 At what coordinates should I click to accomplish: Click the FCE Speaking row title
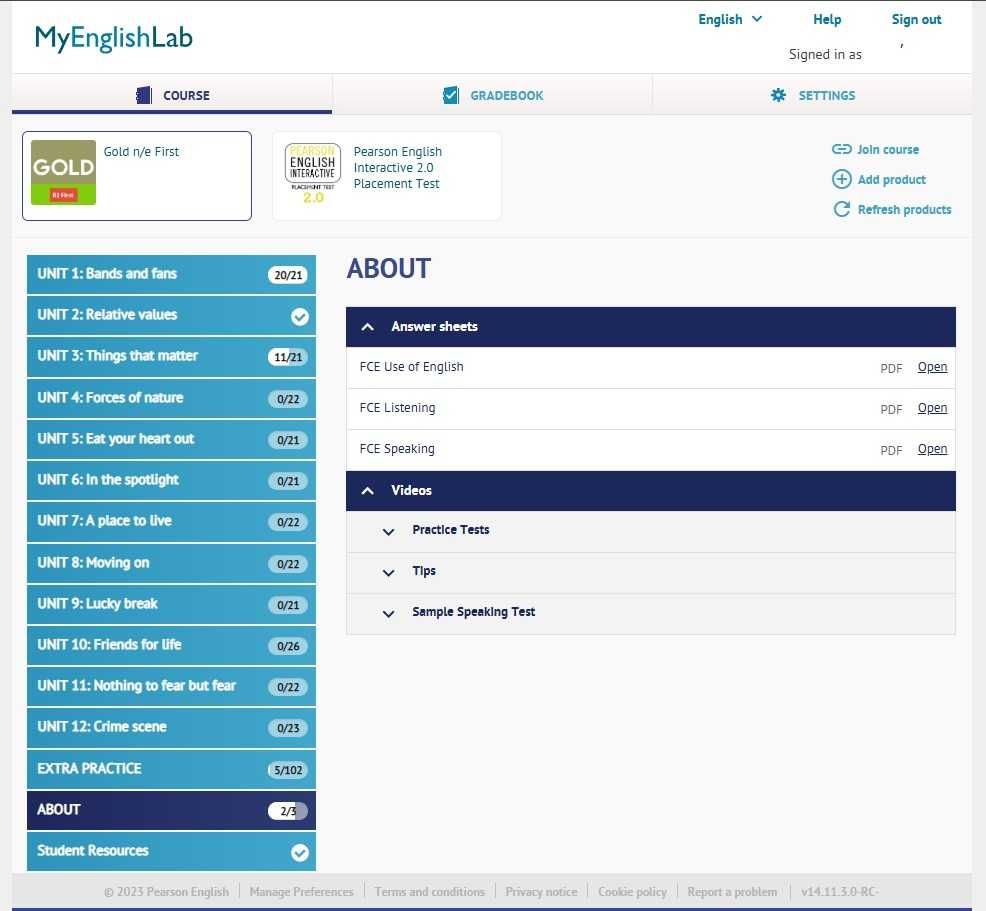click(397, 449)
